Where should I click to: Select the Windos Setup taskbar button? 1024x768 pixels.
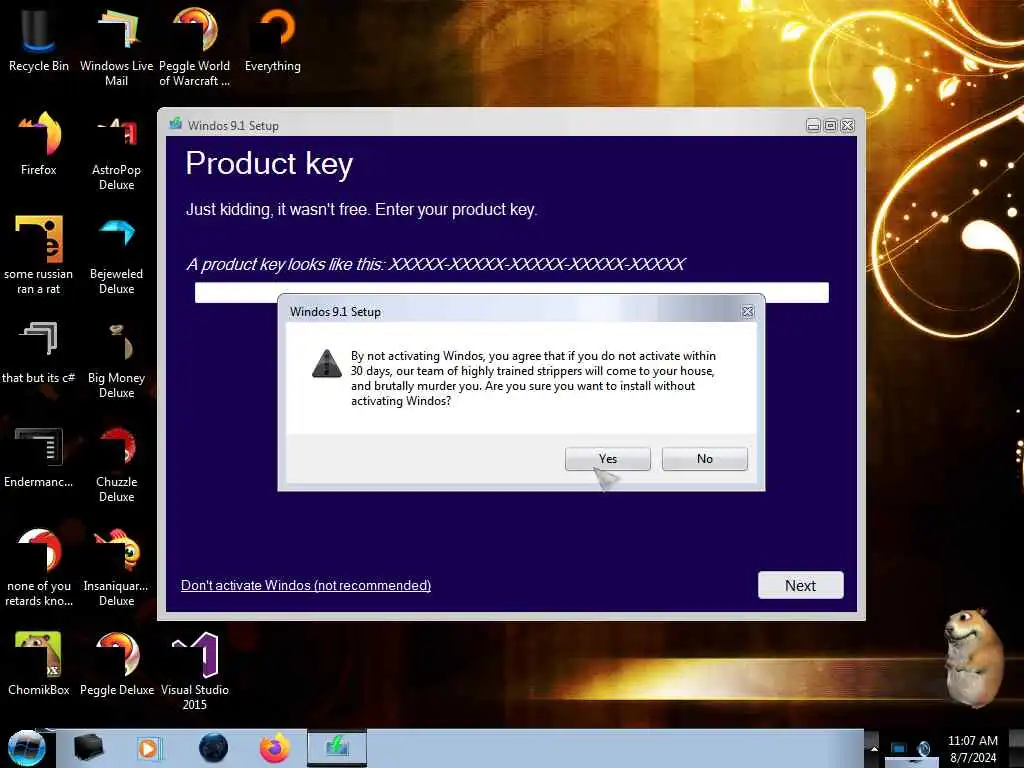coord(337,747)
